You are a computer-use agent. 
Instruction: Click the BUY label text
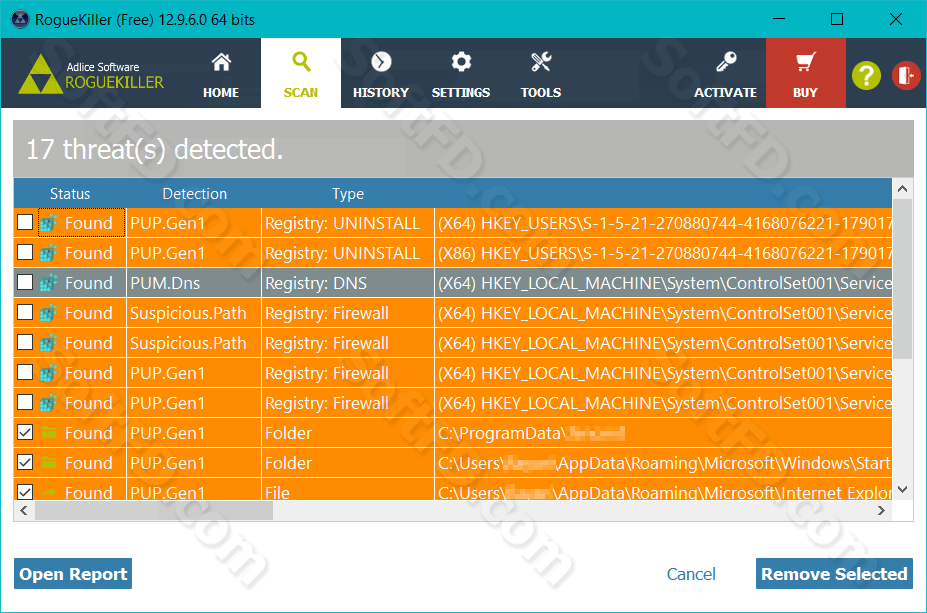click(805, 93)
